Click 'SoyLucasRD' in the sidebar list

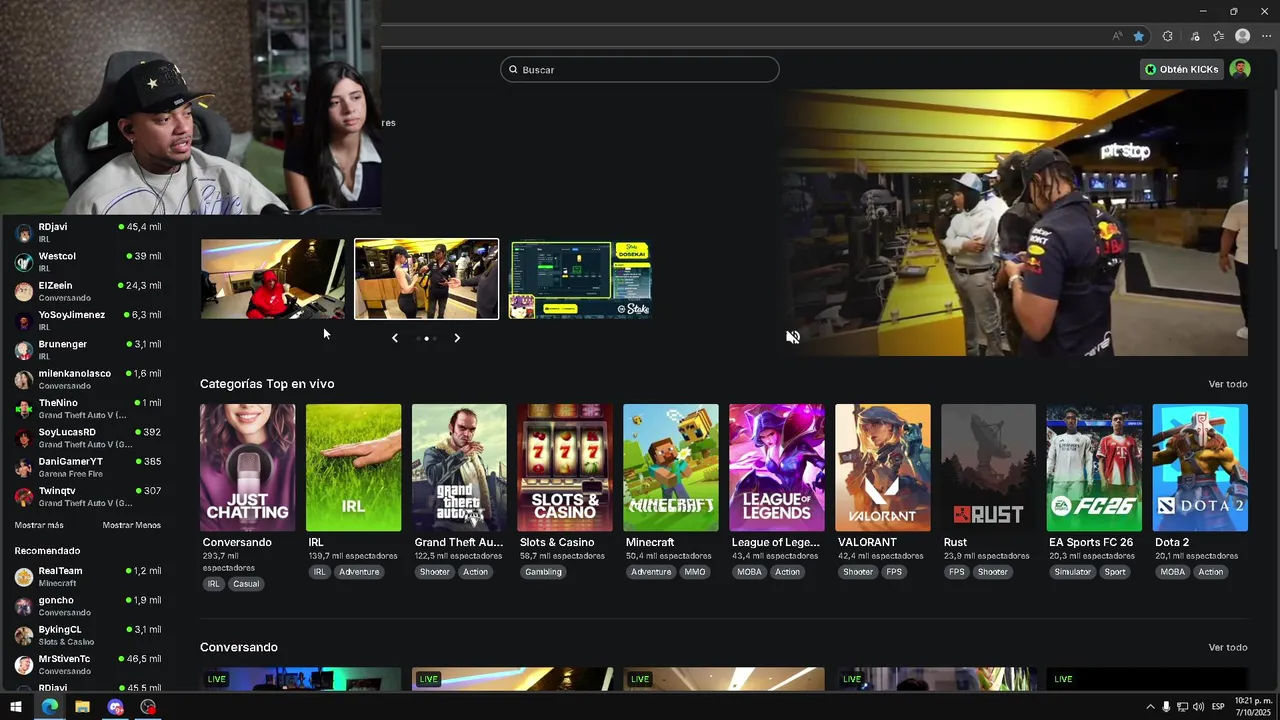(x=67, y=432)
